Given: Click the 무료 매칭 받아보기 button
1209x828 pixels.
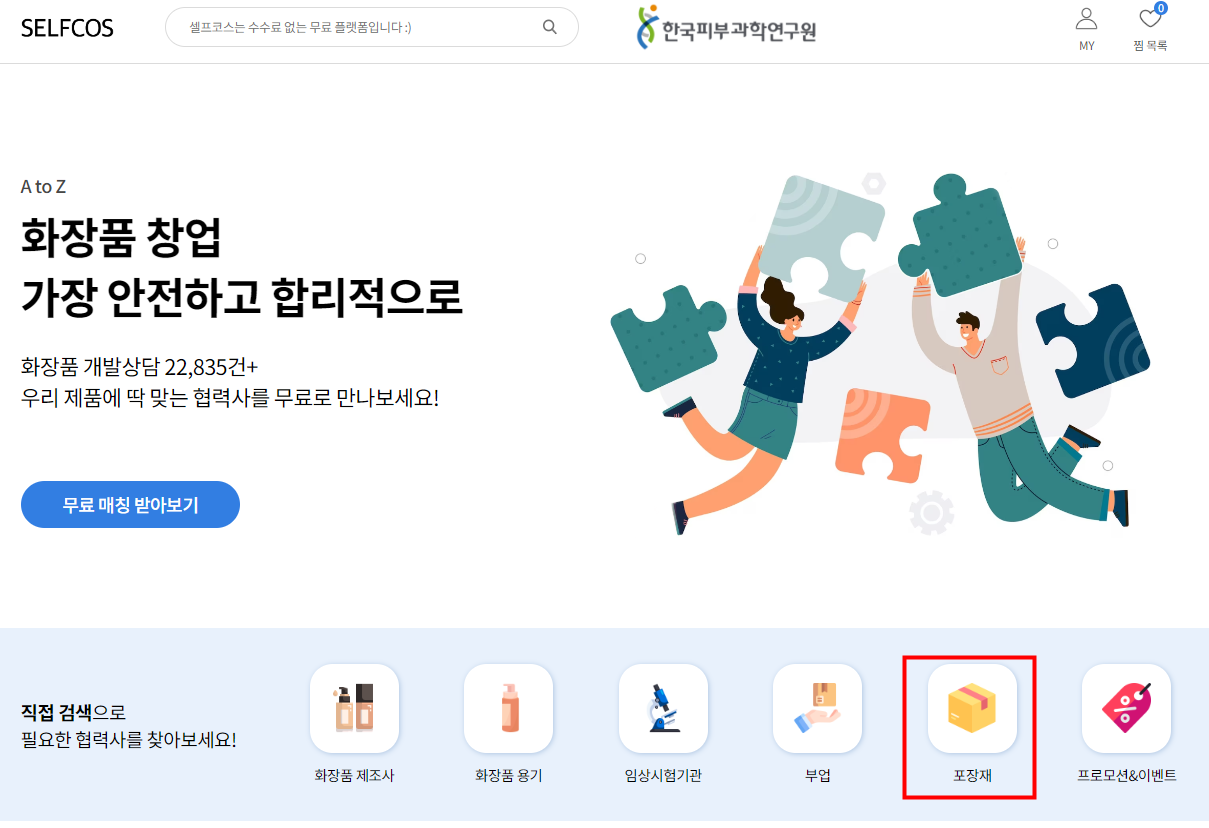Looking at the screenshot, I should 130,504.
